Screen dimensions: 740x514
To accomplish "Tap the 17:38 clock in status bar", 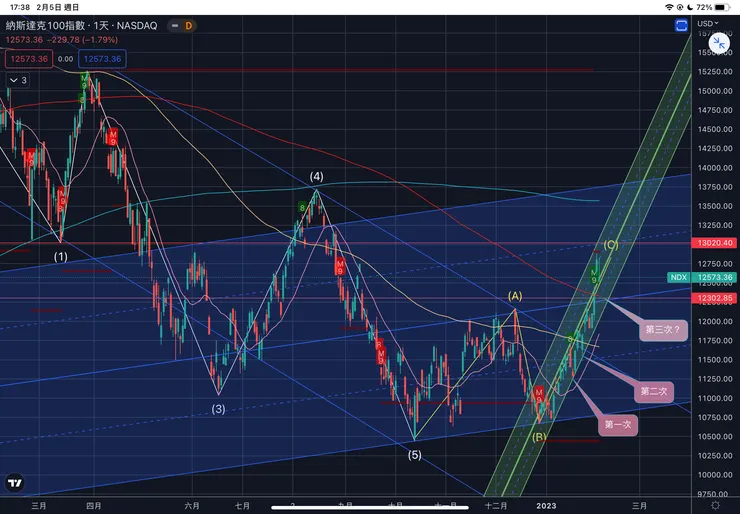I will click(19, 7).
